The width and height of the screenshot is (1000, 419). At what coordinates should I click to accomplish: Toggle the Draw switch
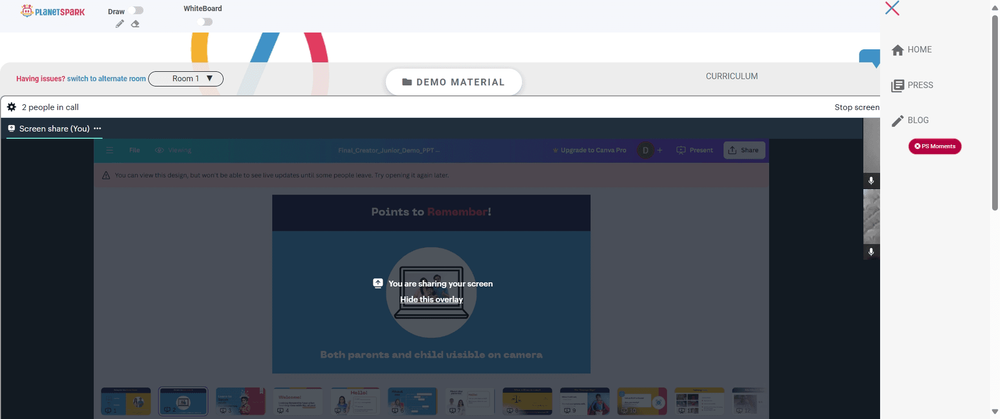(136, 10)
